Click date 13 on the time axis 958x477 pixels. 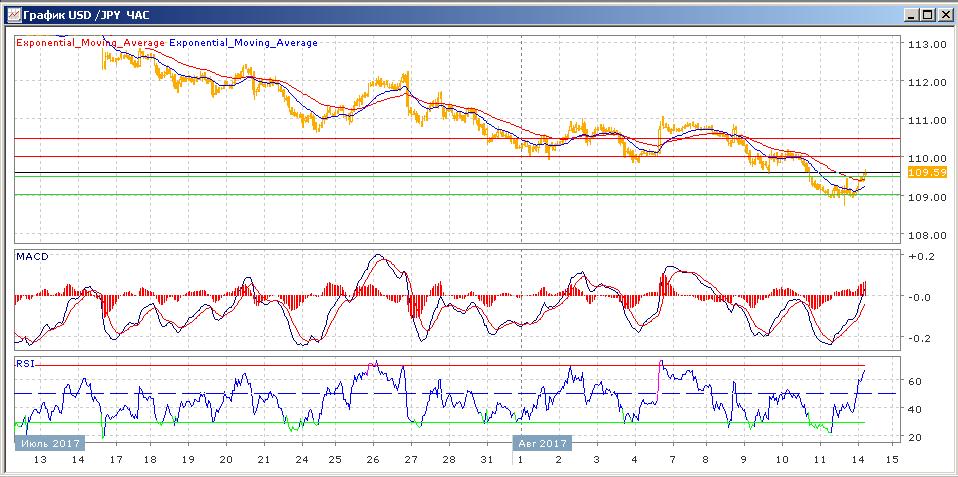(x=40, y=460)
